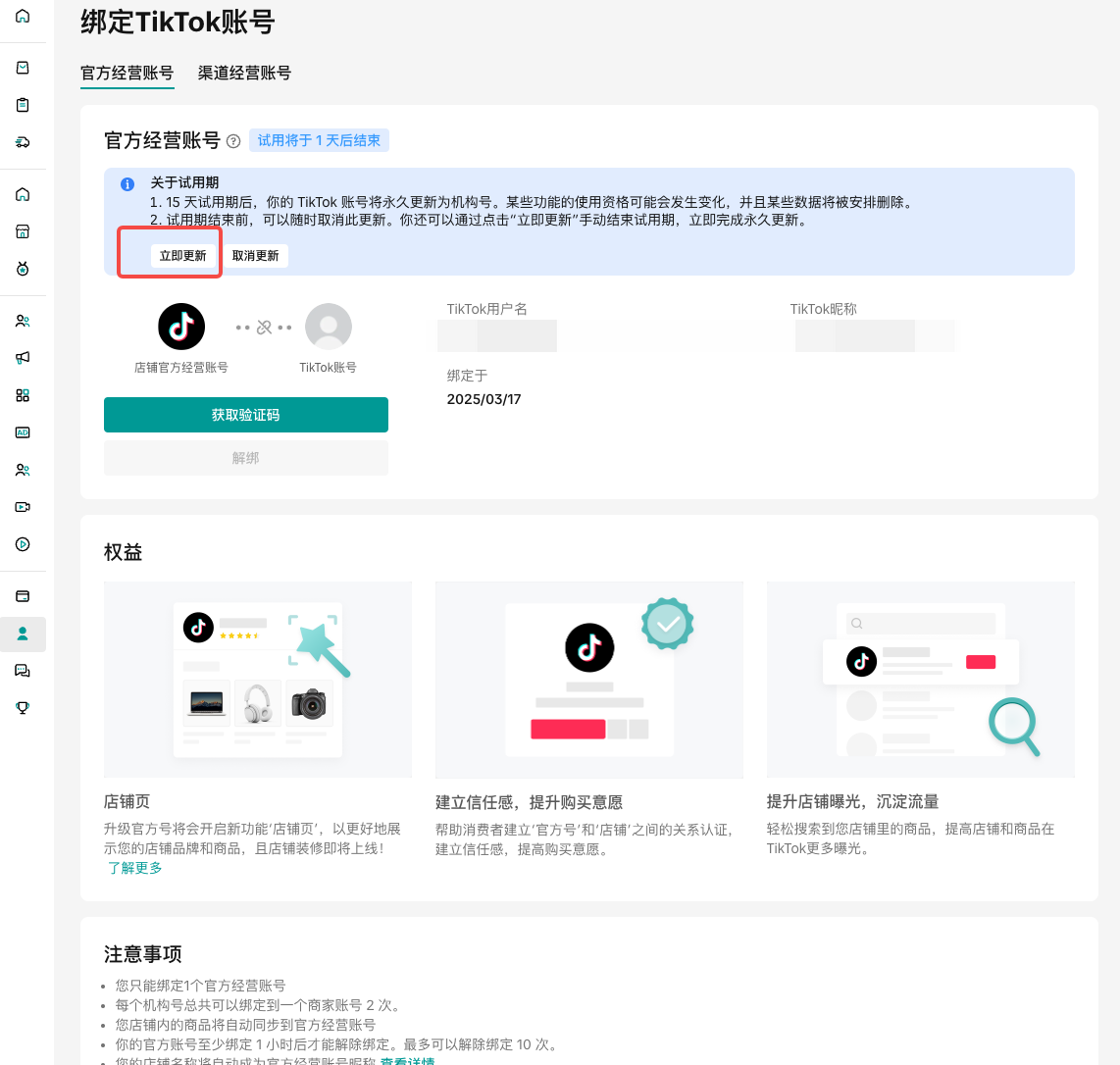Click the storefront shop icon in sidebar

(23, 231)
